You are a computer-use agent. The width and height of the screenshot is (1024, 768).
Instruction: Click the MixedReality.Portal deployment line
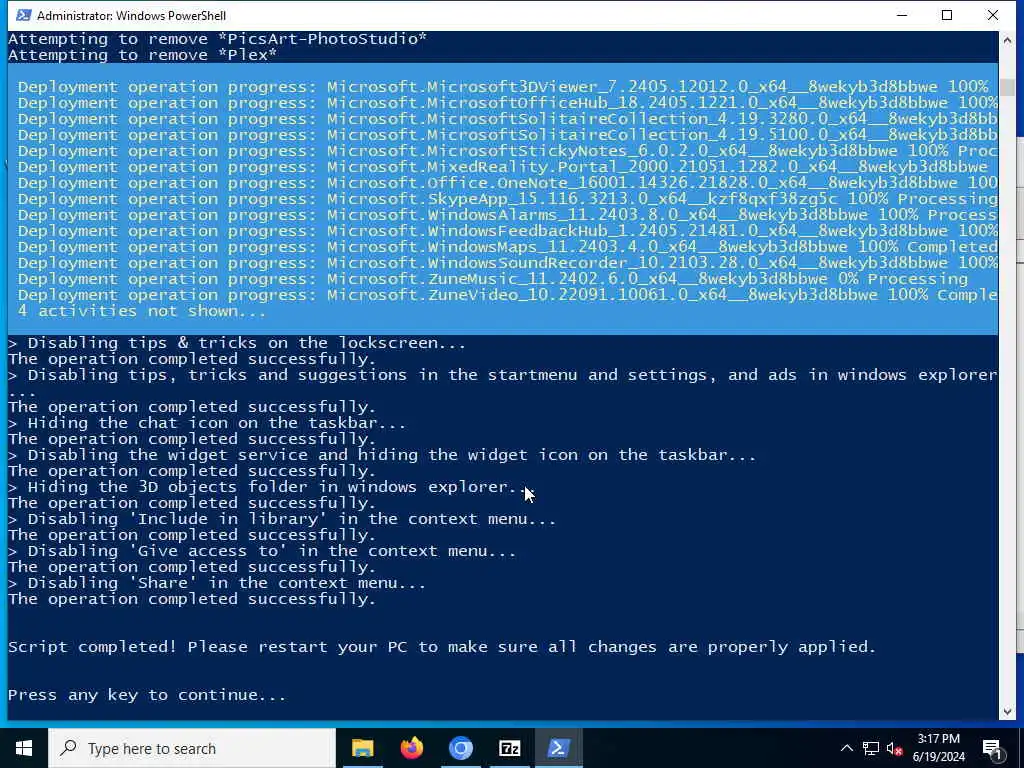tap(503, 167)
